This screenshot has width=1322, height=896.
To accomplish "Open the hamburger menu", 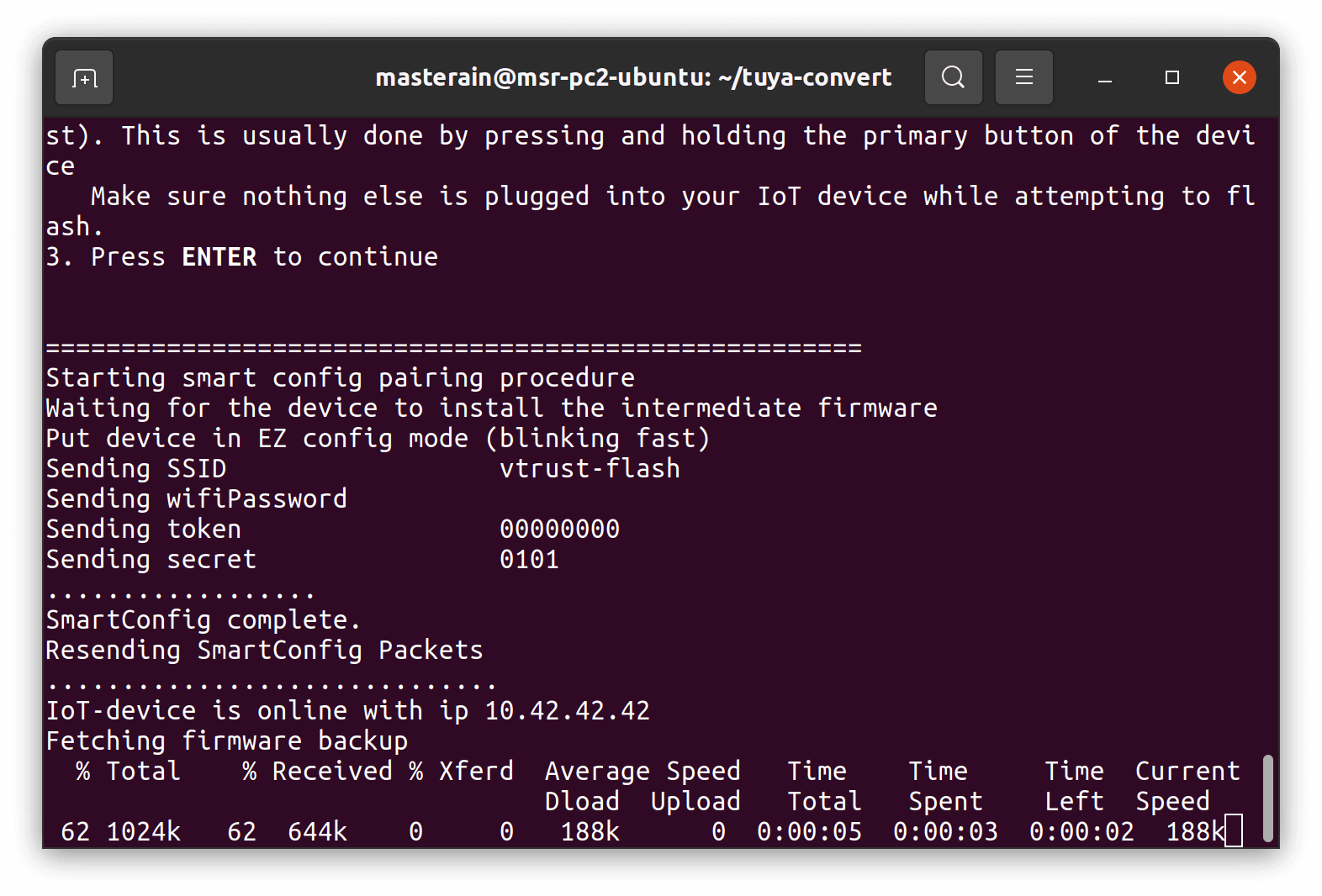I will [1023, 78].
